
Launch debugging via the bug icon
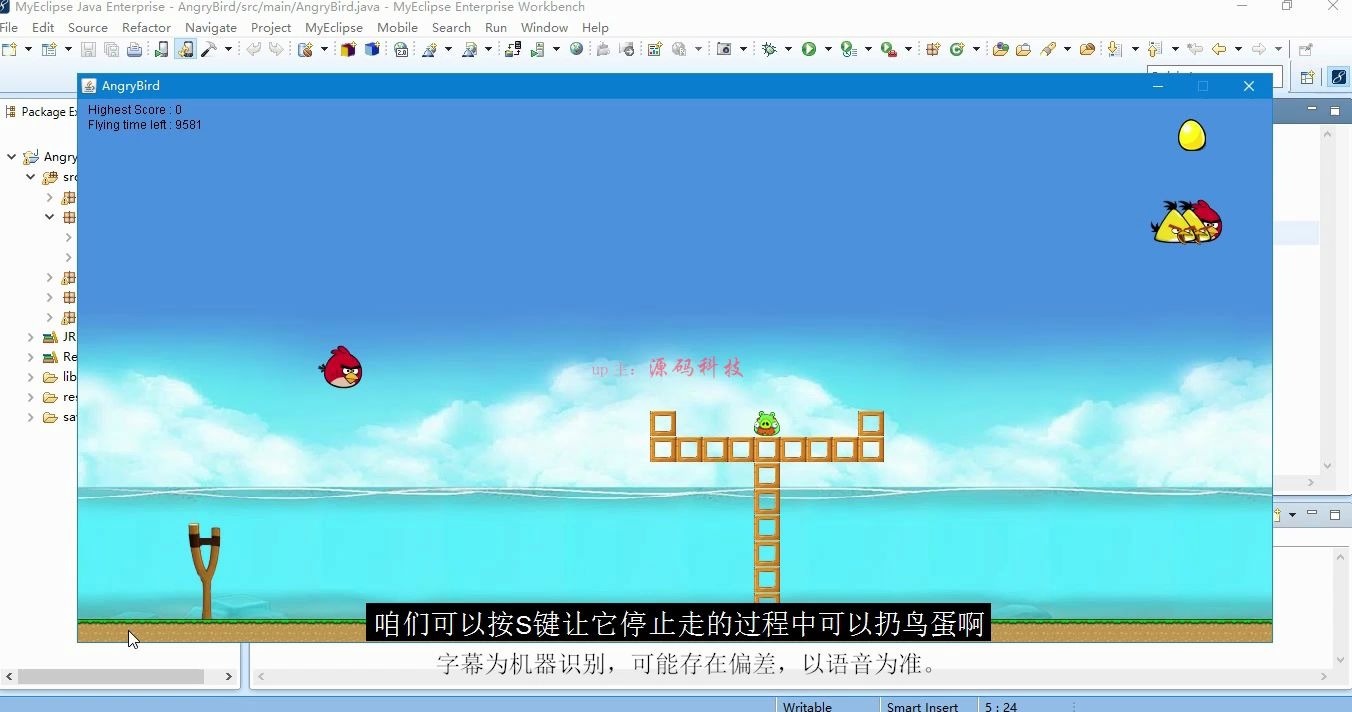(x=771, y=48)
